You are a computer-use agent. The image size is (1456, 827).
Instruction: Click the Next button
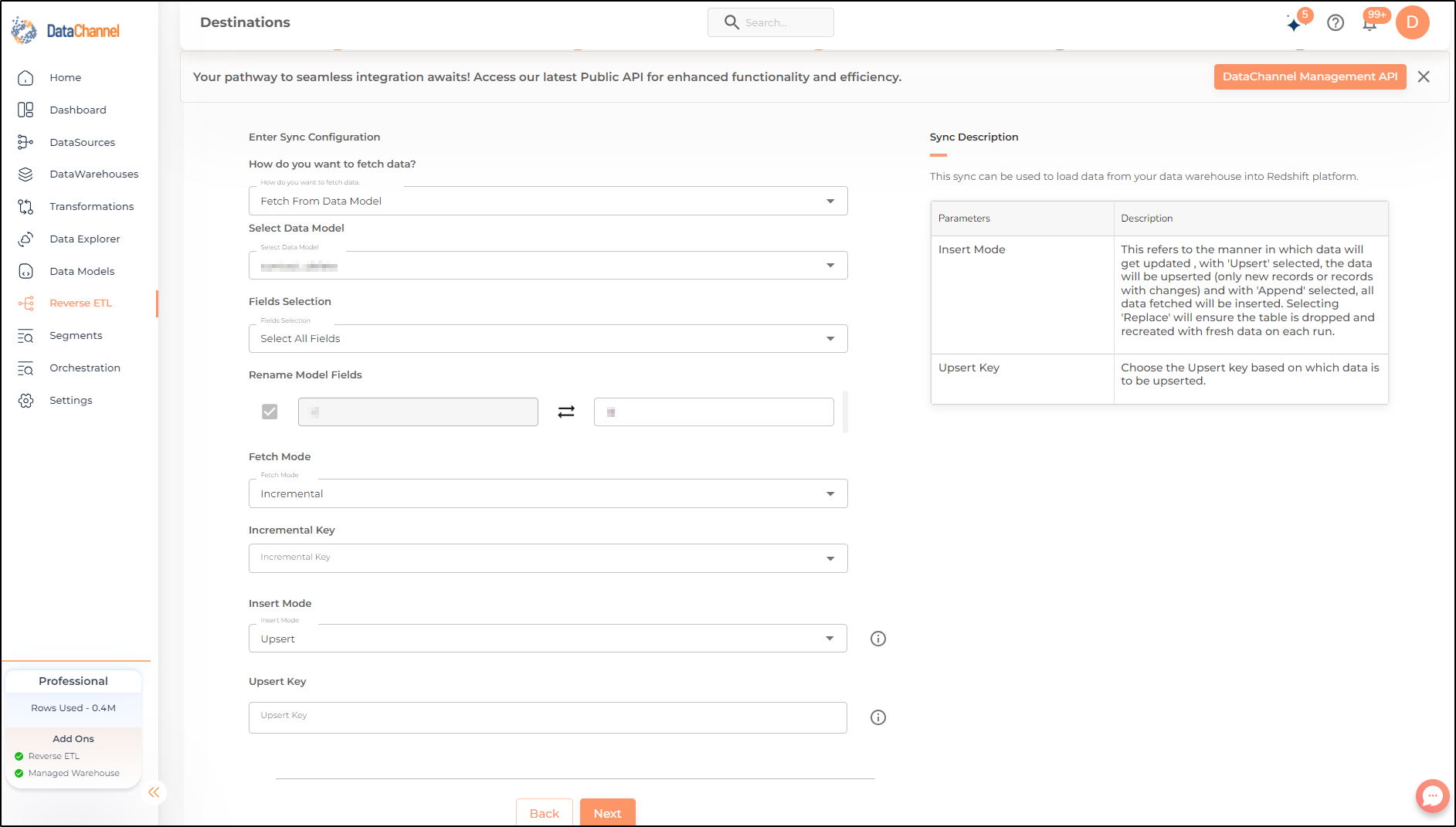608,813
